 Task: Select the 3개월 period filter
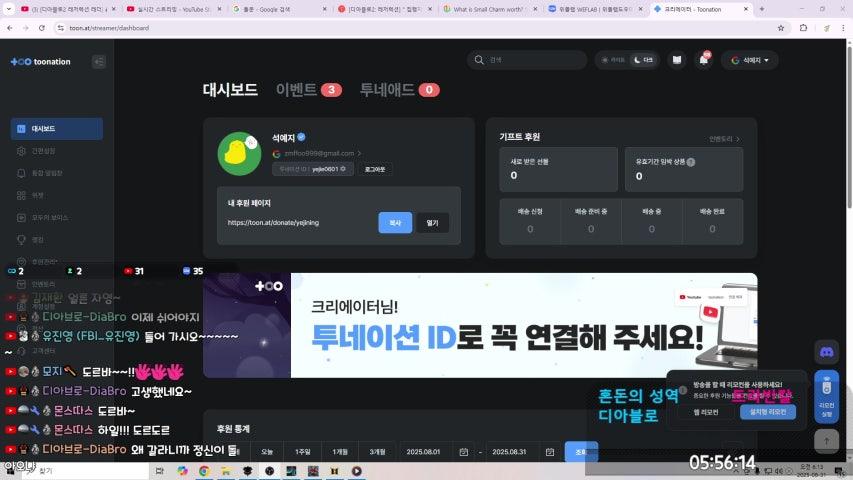[378, 452]
